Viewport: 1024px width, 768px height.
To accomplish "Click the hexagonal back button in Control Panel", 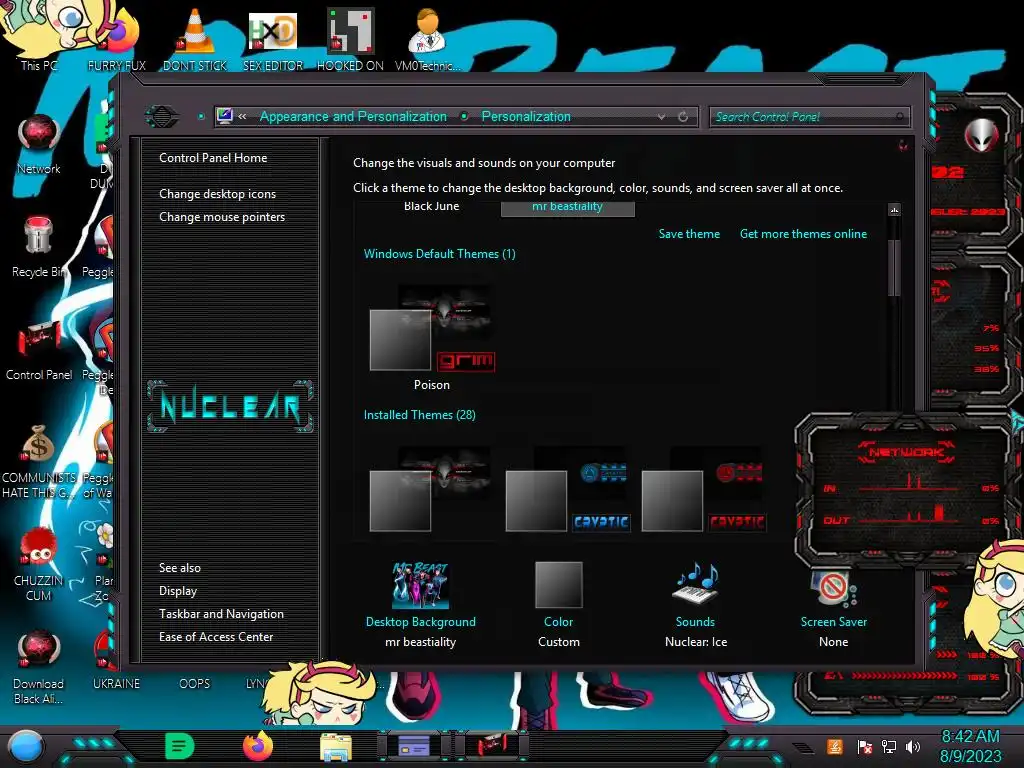I will [161, 116].
